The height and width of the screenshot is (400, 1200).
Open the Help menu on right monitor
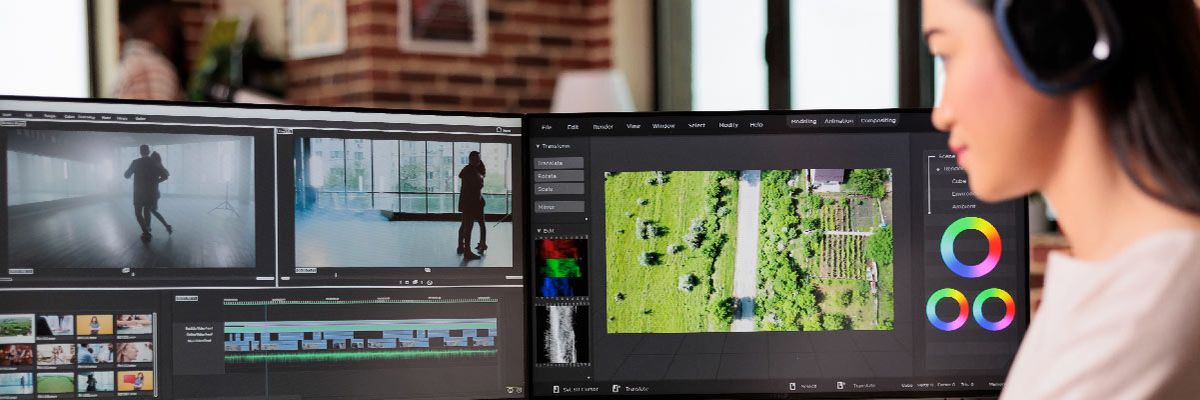pos(756,125)
